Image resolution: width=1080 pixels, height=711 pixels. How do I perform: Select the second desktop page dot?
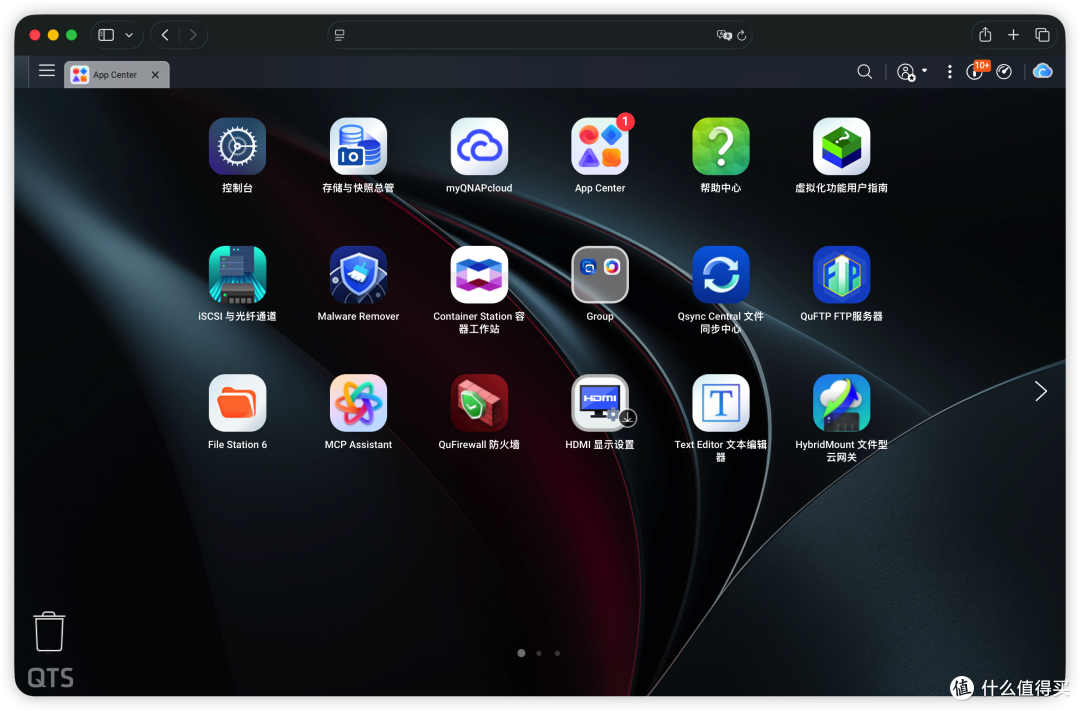point(539,653)
